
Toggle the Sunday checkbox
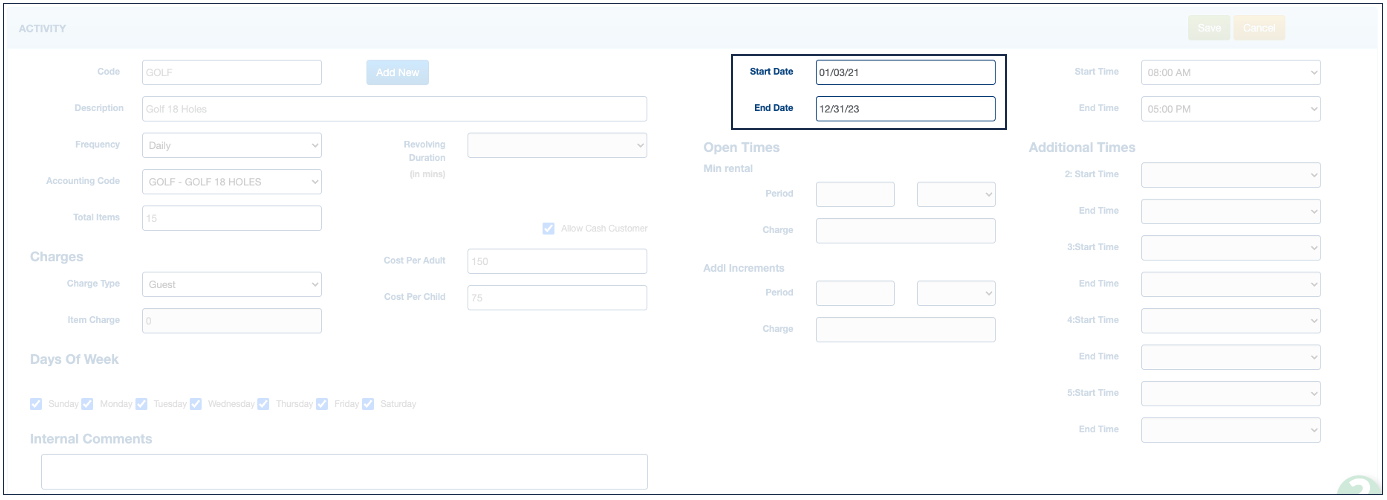pyautogui.click(x=36, y=404)
